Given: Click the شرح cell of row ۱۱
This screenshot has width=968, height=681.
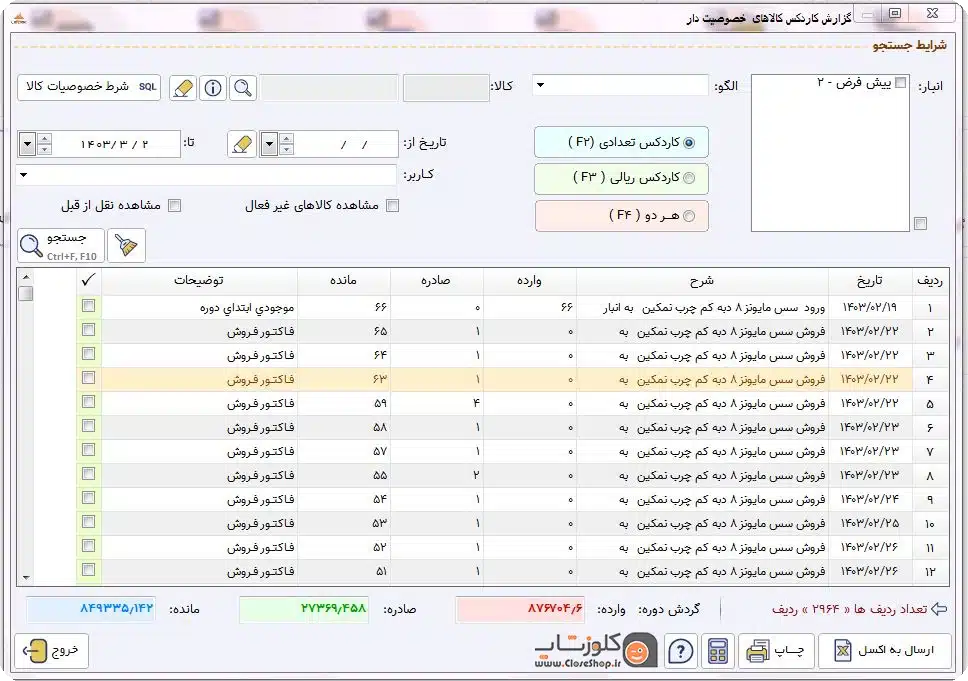Looking at the screenshot, I should [702, 547].
